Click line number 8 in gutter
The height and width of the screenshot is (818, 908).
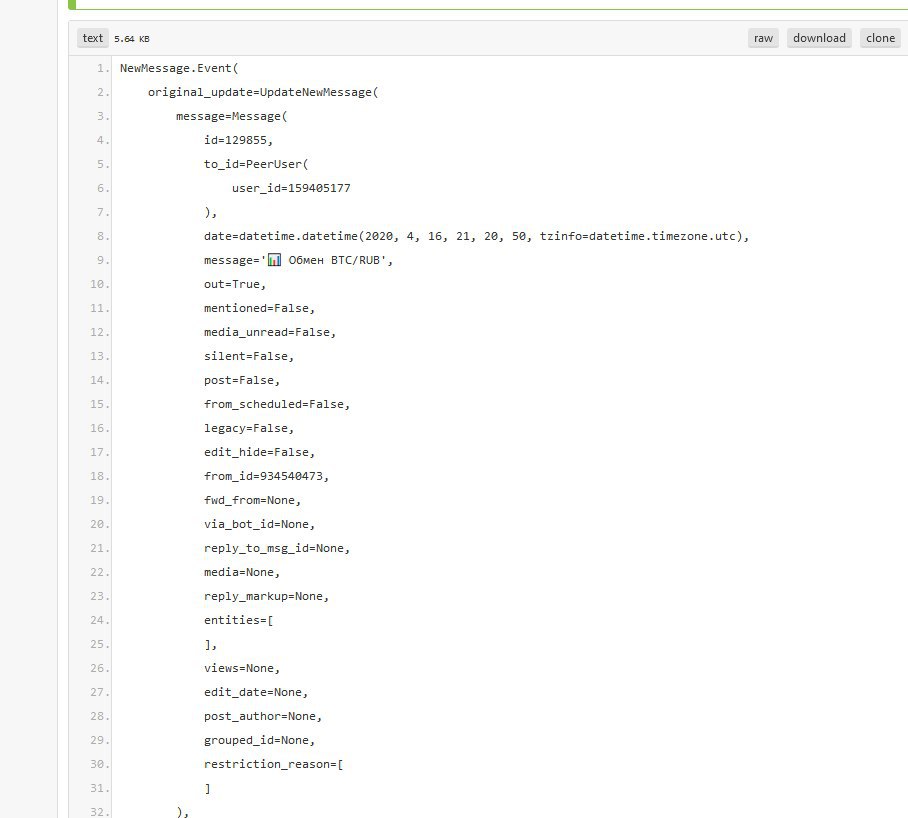click(103, 236)
